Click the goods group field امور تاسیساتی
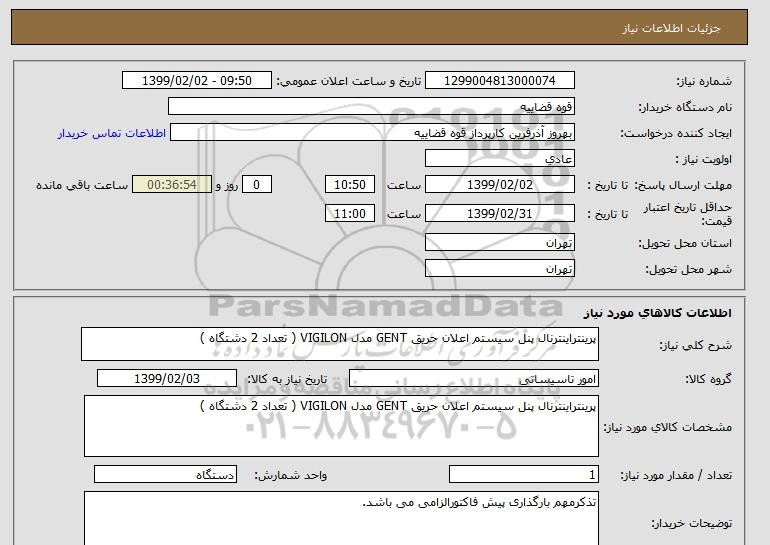 [x=473, y=379]
